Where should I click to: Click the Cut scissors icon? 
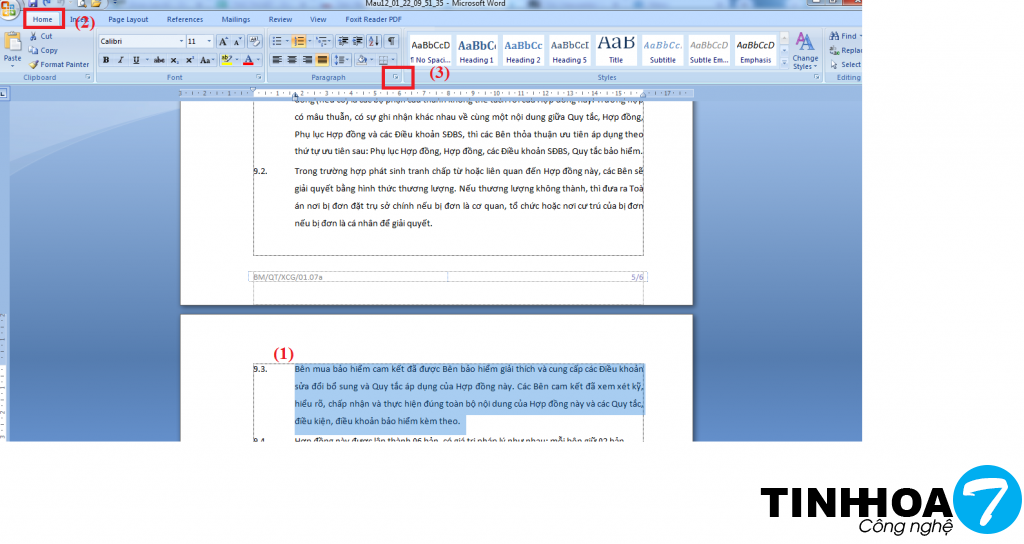(34, 36)
